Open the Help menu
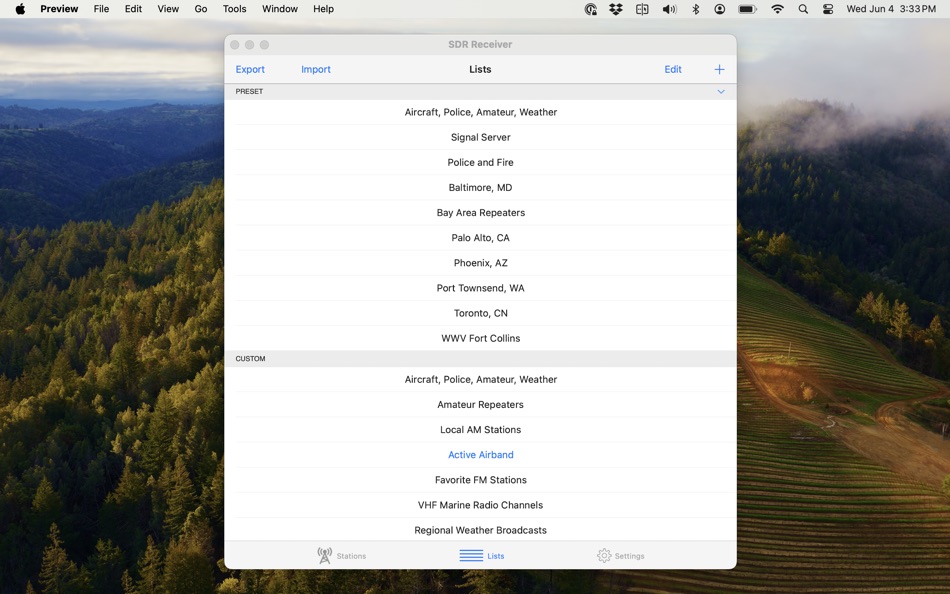 click(323, 9)
